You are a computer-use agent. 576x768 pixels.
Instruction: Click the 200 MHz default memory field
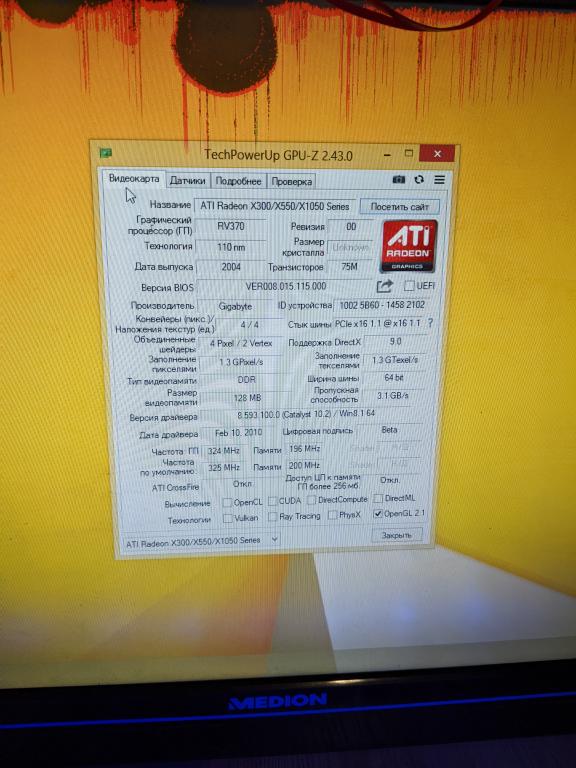304,465
